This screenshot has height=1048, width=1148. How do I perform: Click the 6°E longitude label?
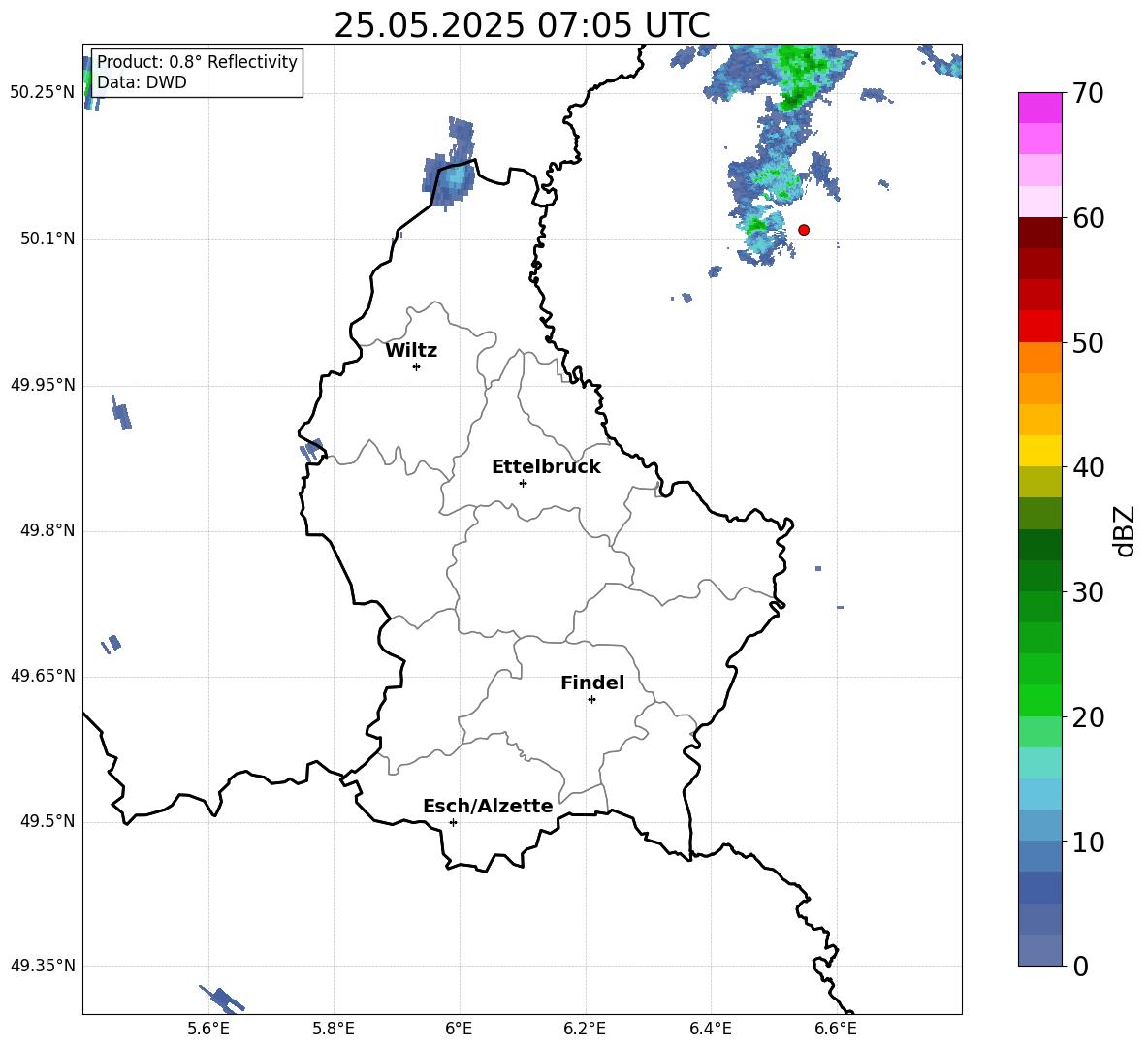tap(459, 1029)
